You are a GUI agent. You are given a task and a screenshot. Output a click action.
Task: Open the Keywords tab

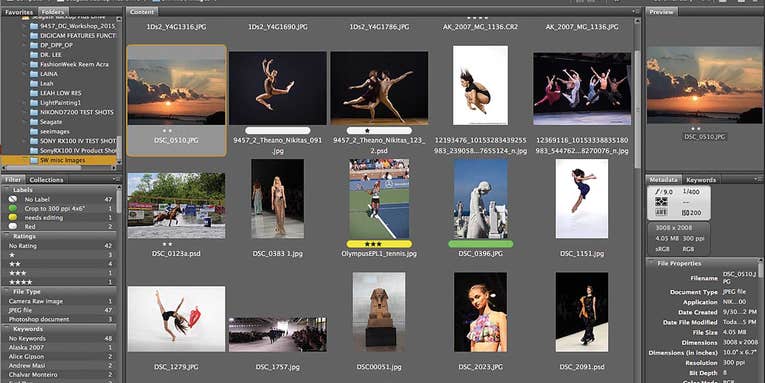click(701, 180)
